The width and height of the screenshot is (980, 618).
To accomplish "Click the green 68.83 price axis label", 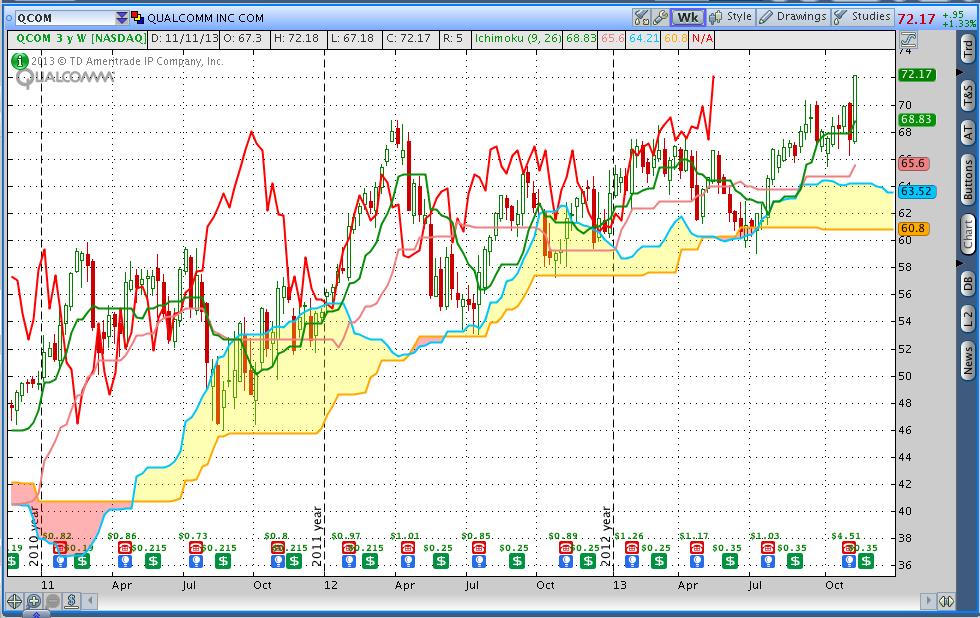I will coord(916,119).
